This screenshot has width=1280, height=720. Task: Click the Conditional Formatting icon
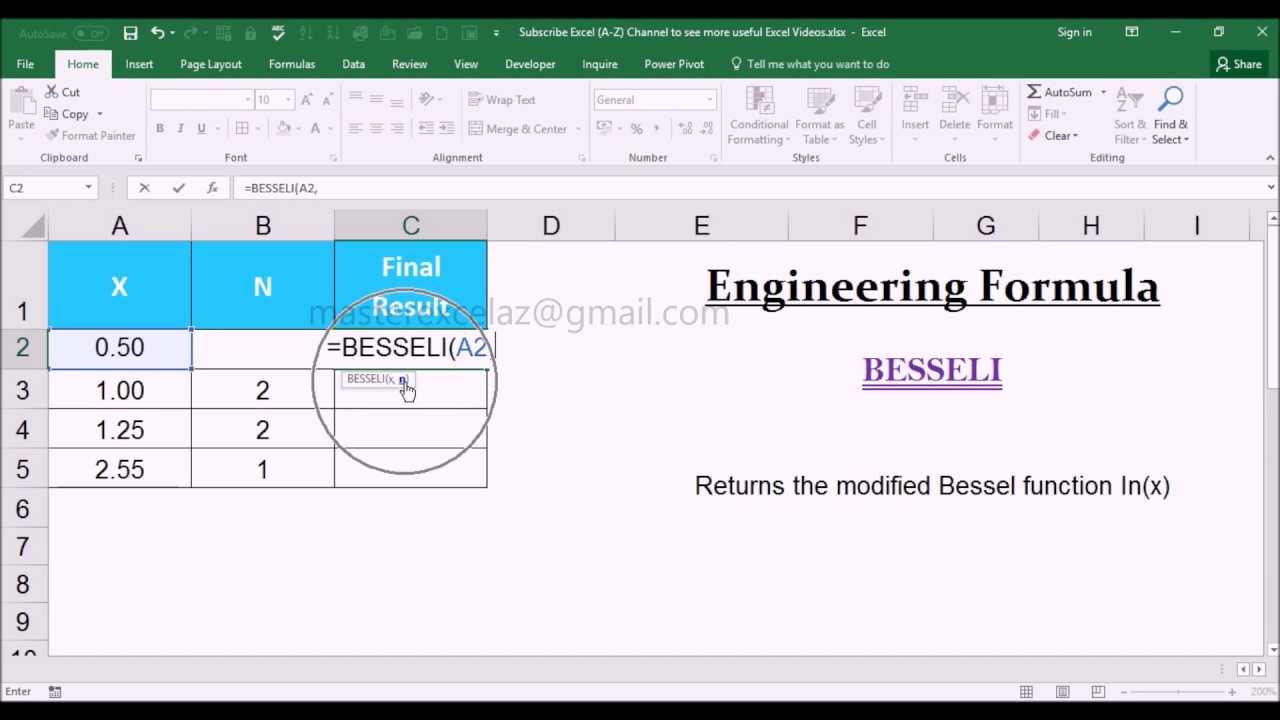point(759,102)
